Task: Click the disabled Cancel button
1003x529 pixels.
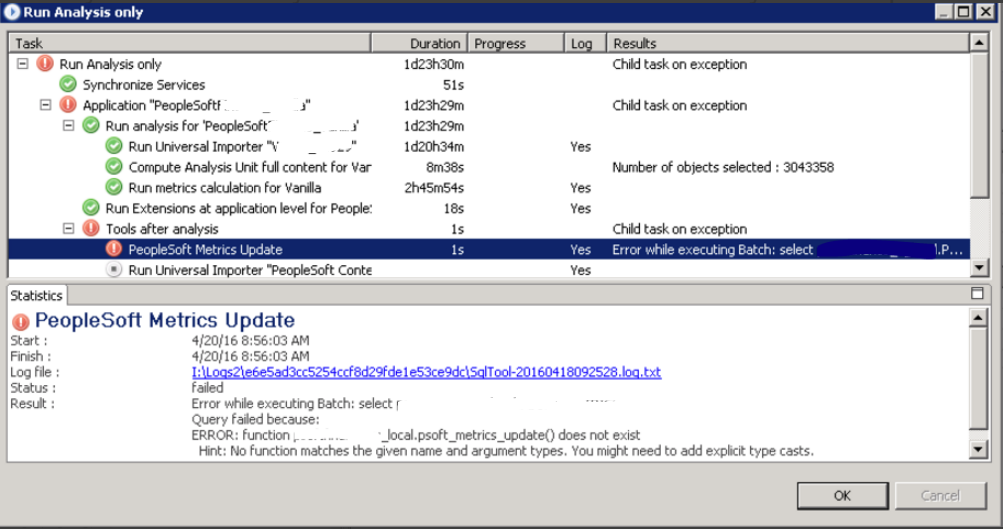Action: pyautogui.click(x=940, y=496)
